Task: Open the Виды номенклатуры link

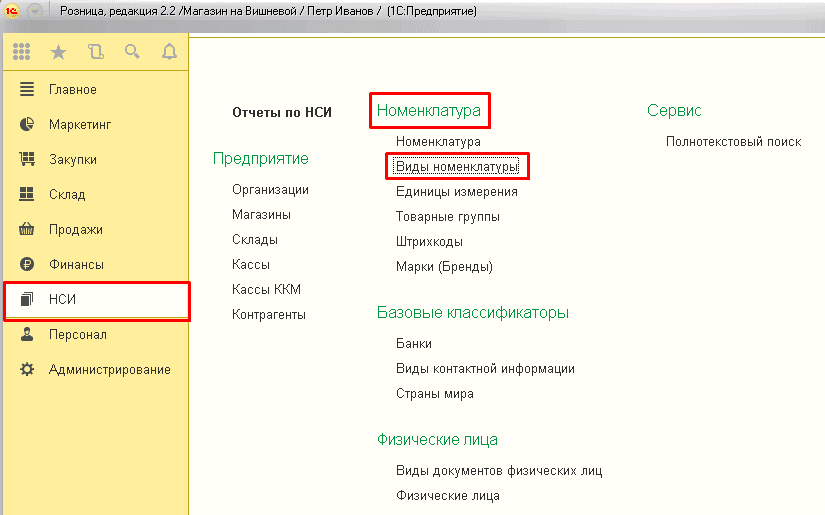Action: [x=457, y=166]
